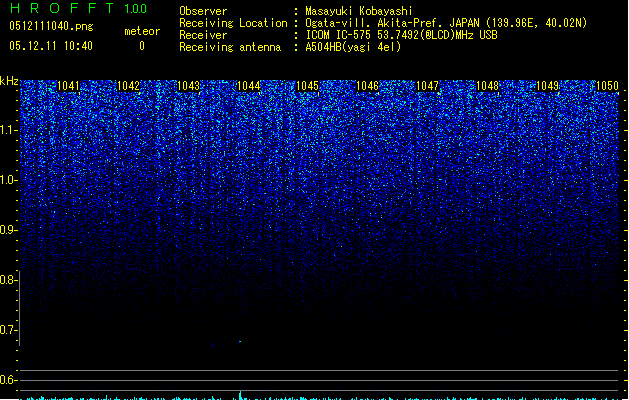The height and width of the screenshot is (400, 629).
Task: Click the 'Observer' field label
Action: [x=203, y=11]
